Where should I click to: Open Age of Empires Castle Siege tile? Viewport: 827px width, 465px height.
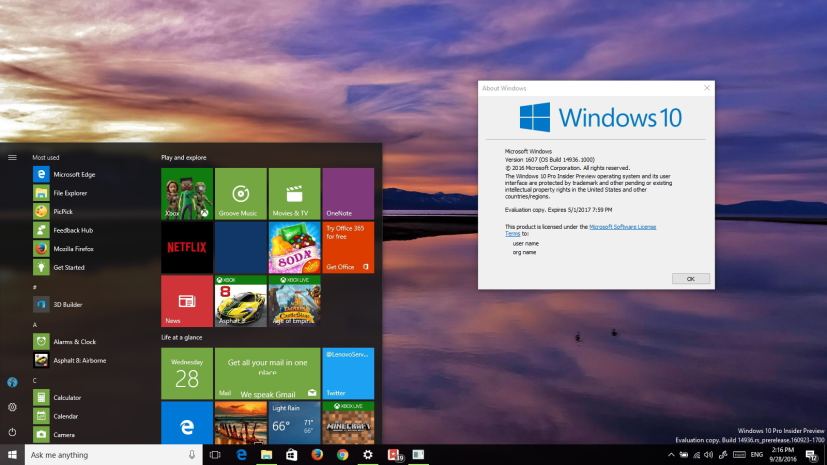294,301
